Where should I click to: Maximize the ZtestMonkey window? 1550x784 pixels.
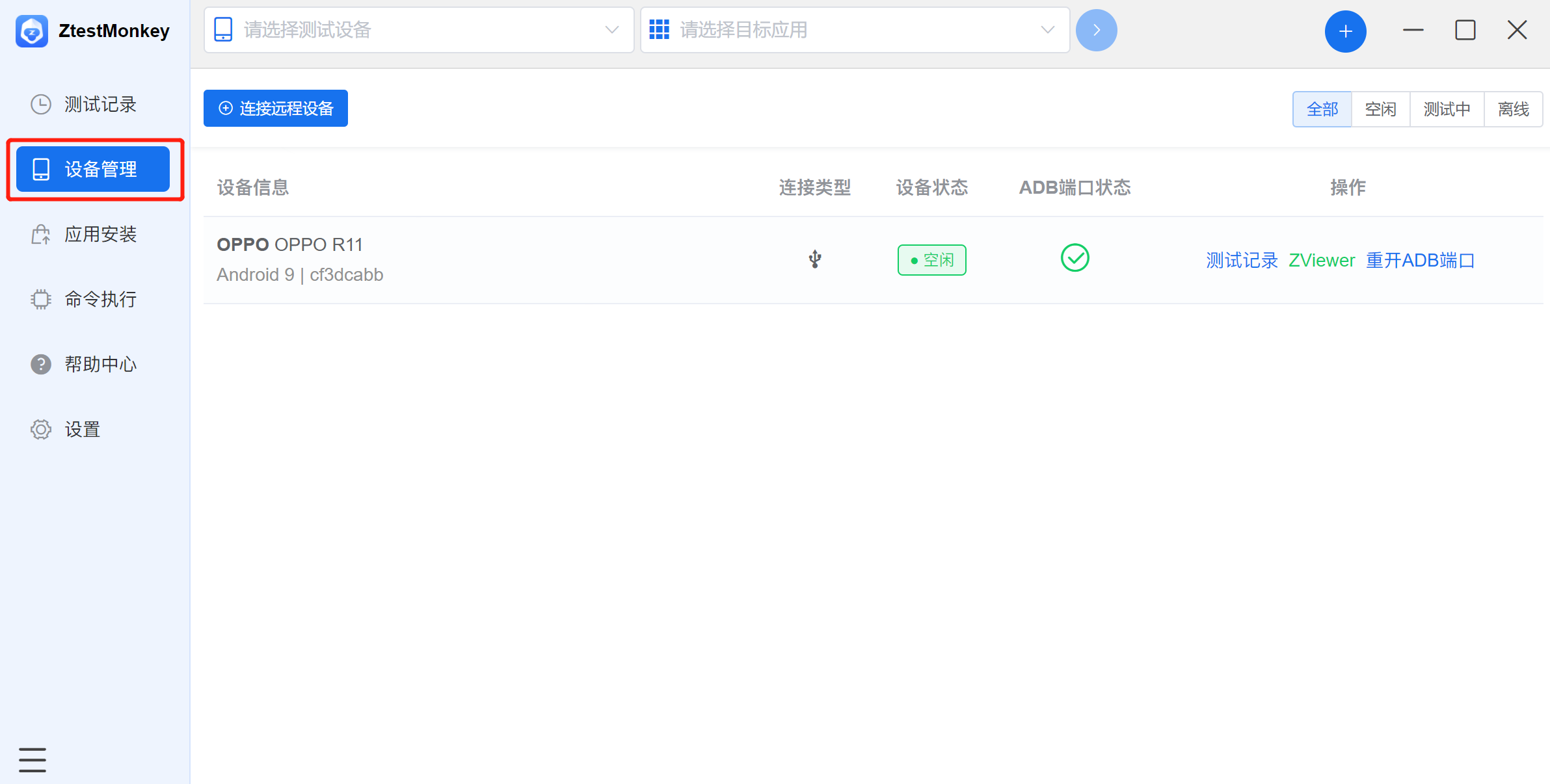(x=1465, y=30)
